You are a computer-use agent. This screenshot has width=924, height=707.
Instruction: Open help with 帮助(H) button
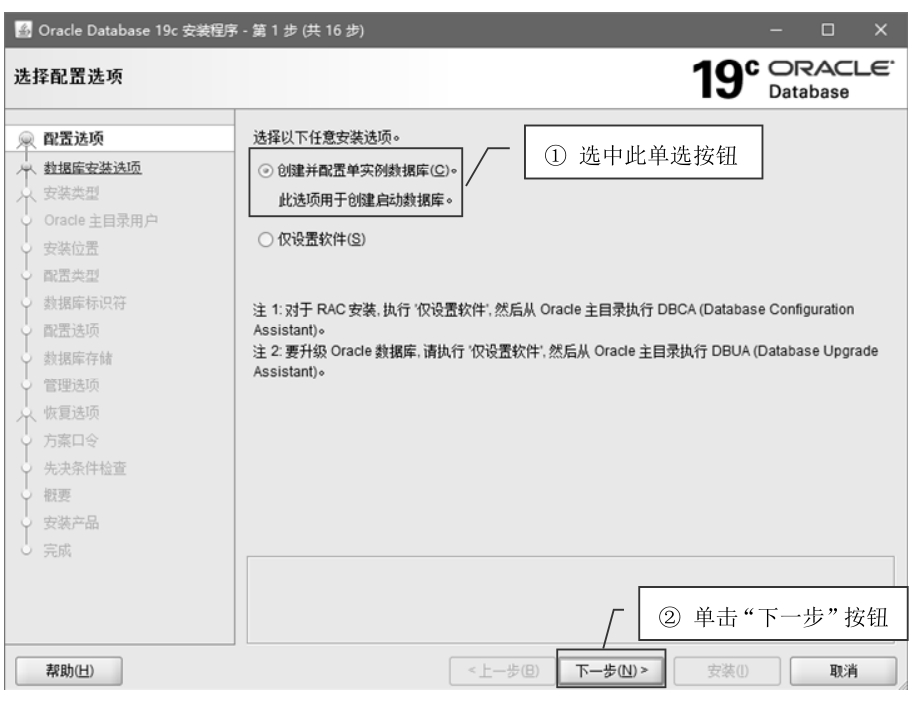(69, 670)
